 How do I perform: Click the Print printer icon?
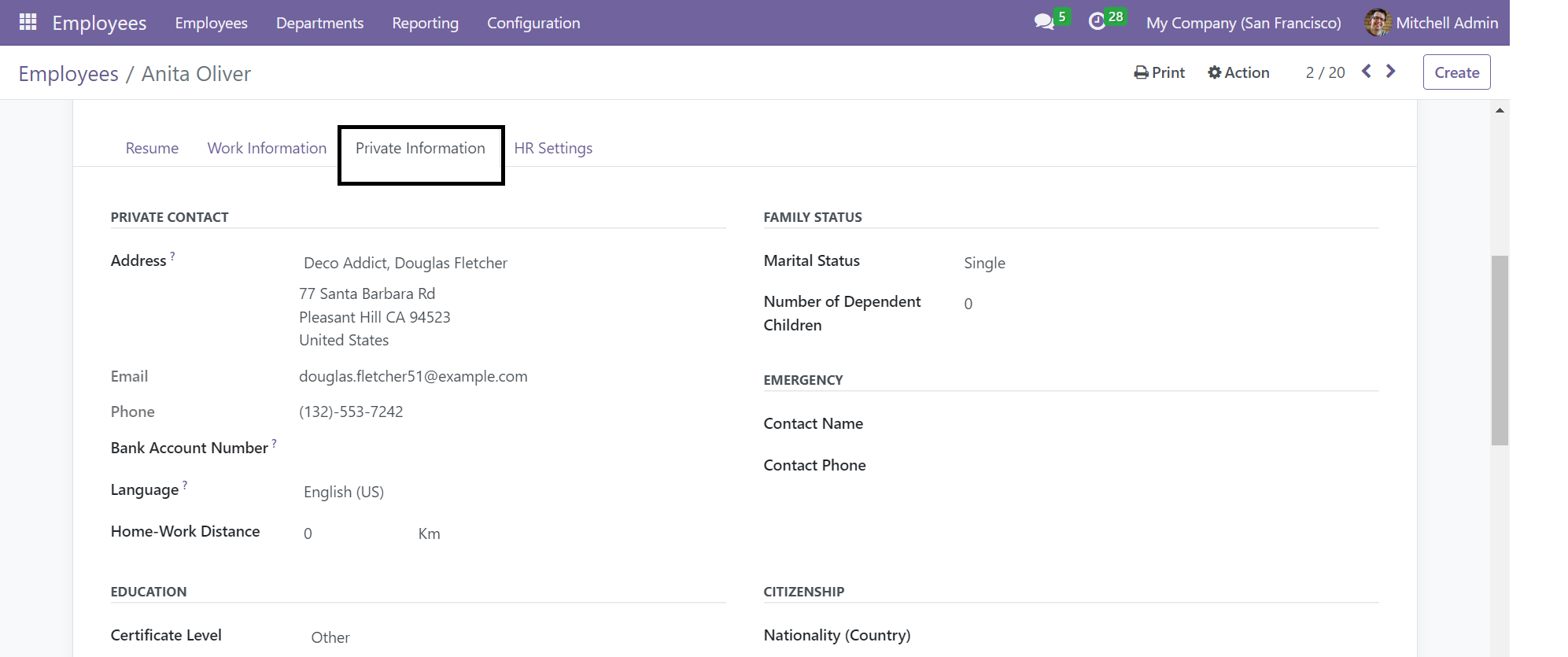click(x=1141, y=72)
